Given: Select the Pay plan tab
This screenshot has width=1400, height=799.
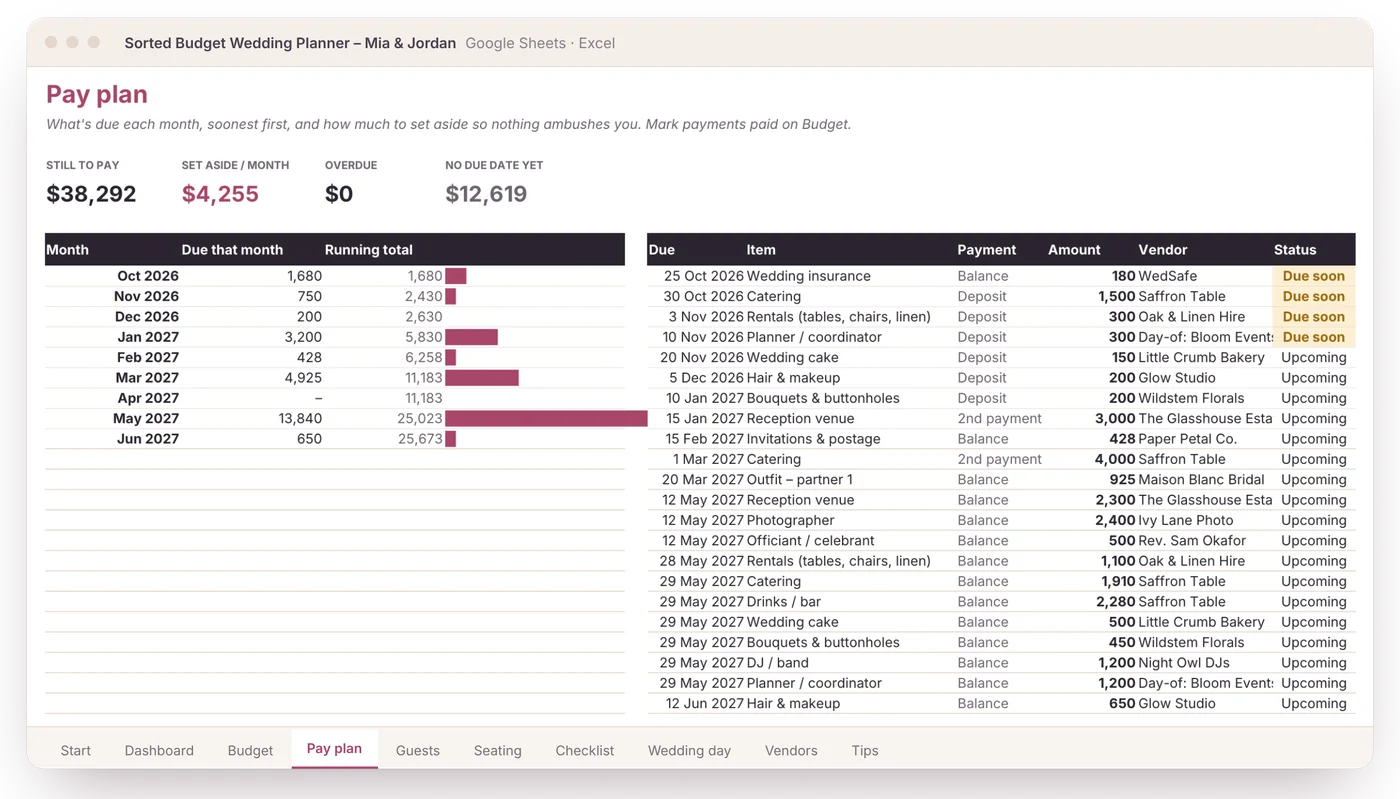Looking at the screenshot, I should (x=334, y=749).
